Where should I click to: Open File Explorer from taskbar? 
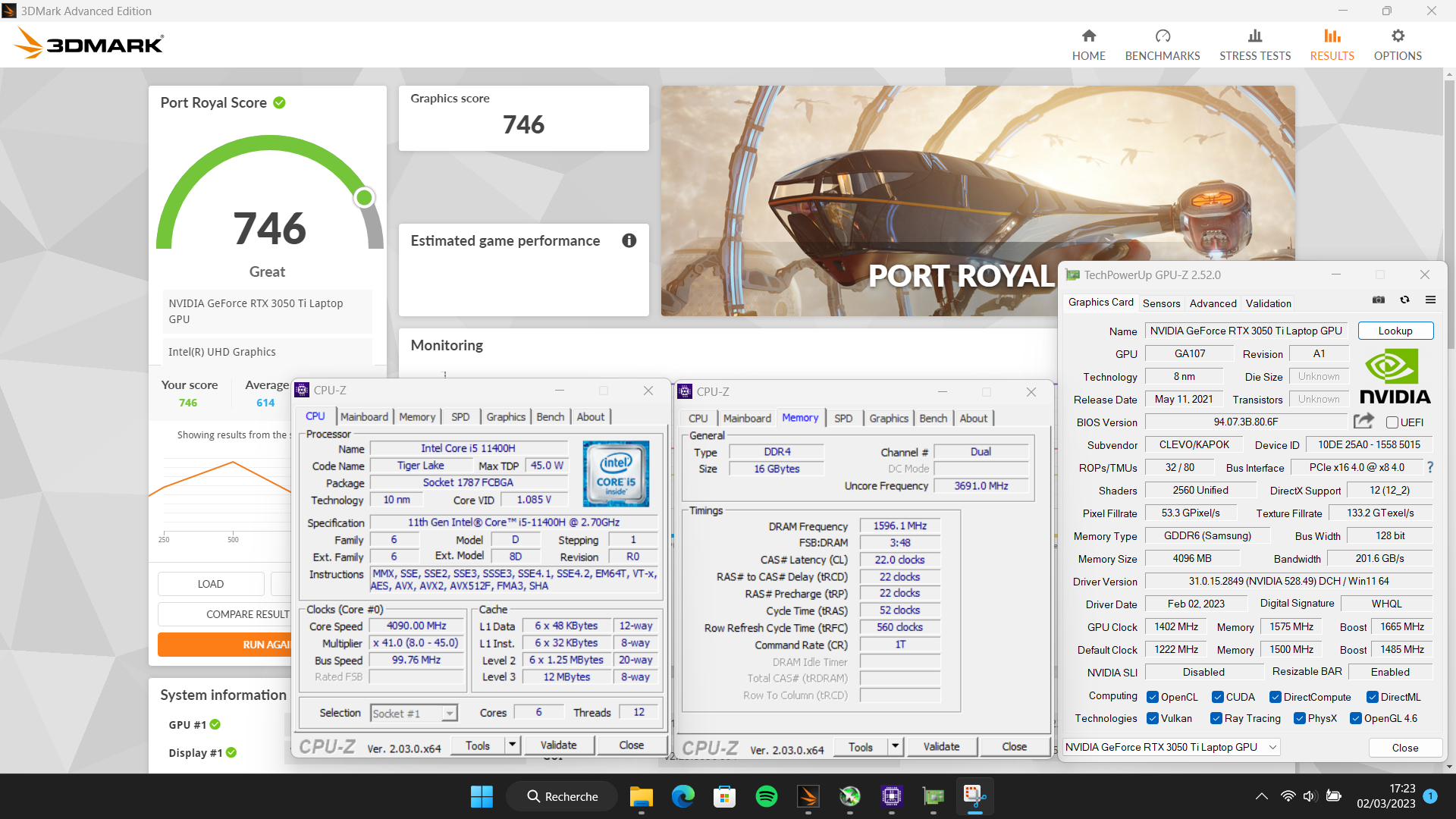click(641, 796)
